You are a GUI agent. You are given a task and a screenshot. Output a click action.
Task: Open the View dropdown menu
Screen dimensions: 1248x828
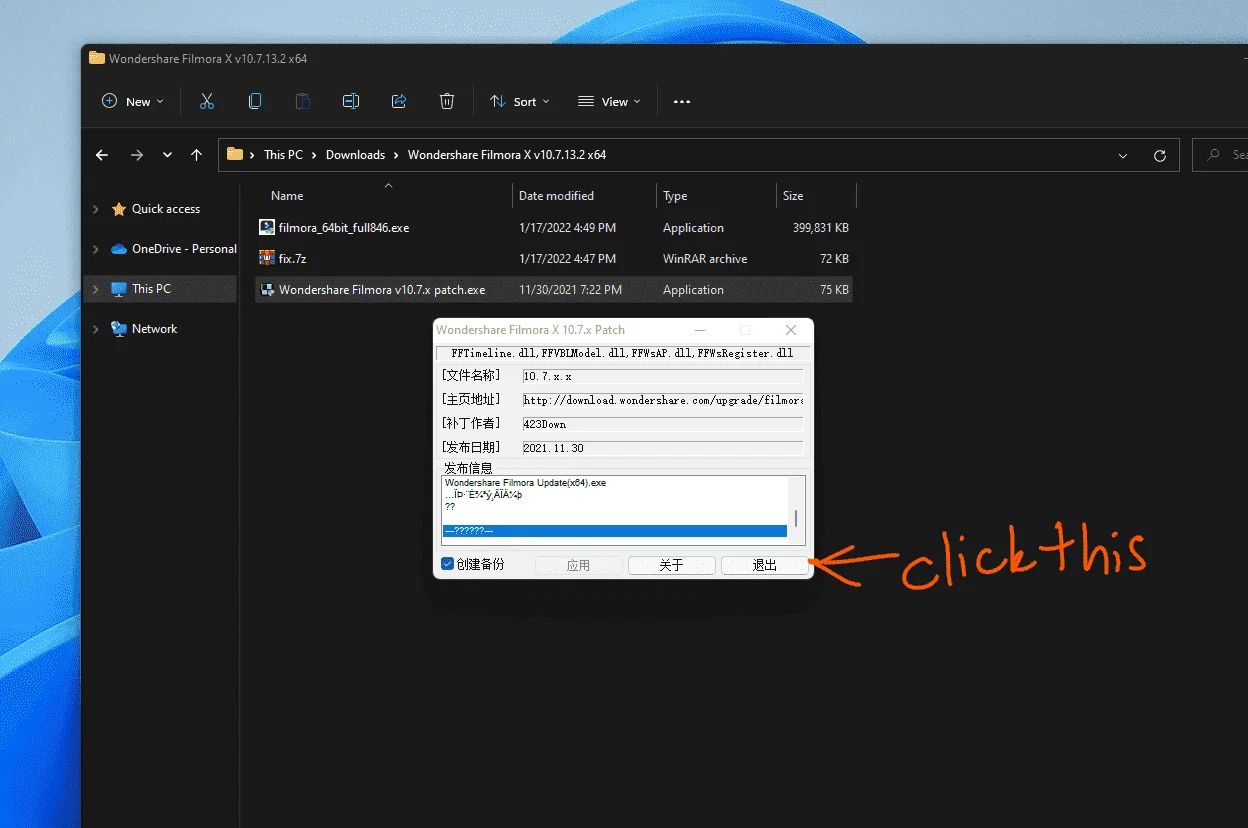609,101
